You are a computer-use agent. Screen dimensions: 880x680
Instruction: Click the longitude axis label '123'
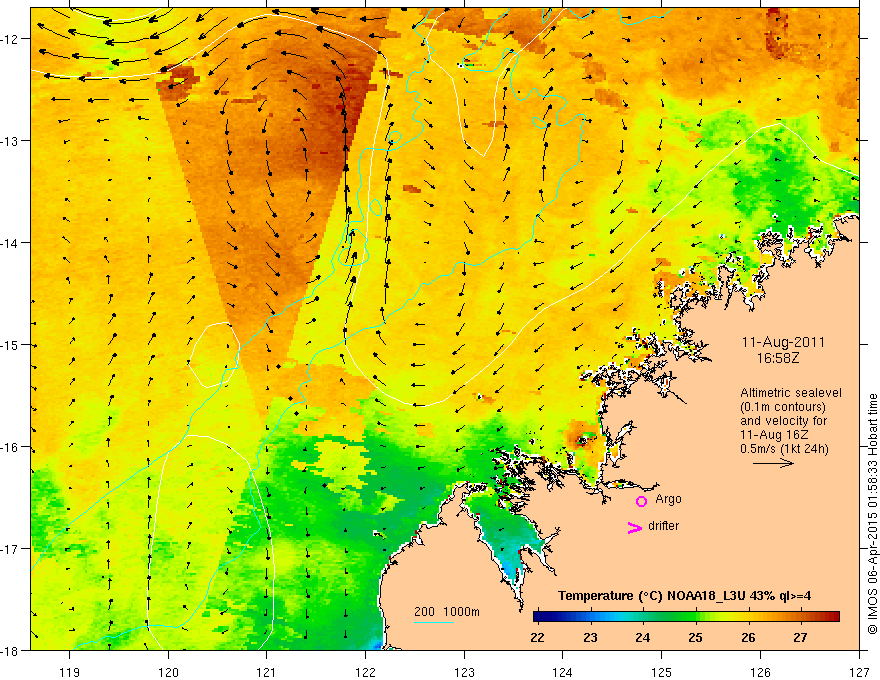[464, 673]
